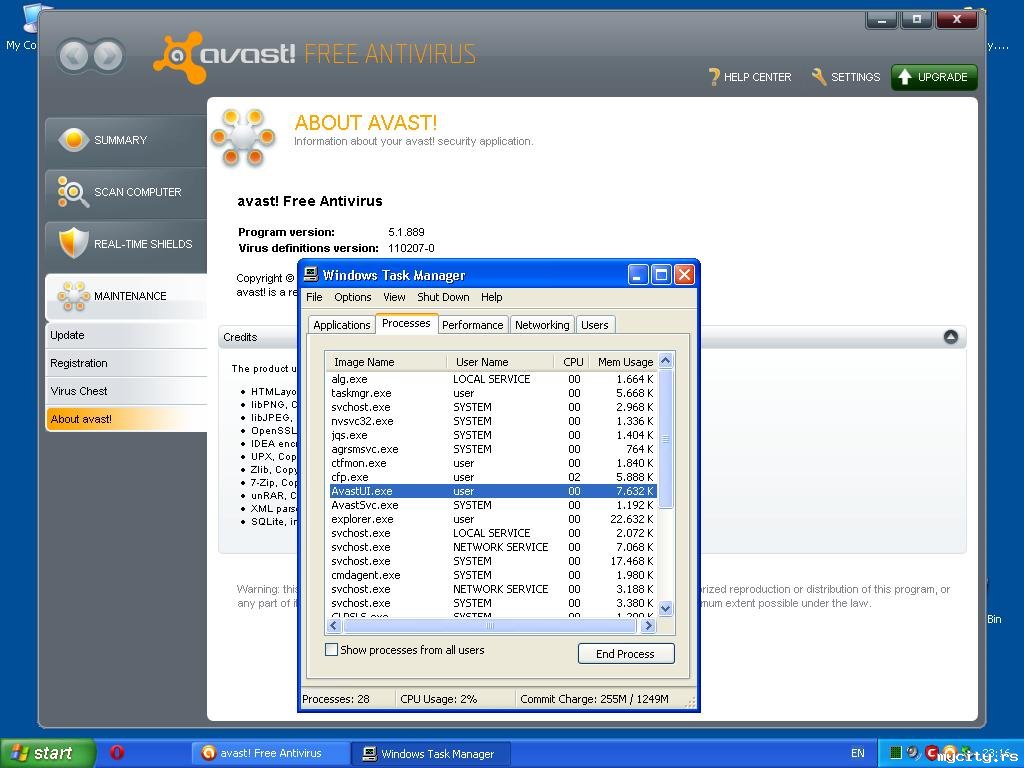1024x768 pixels.
Task: Switch to the Networking tab
Action: coord(542,325)
